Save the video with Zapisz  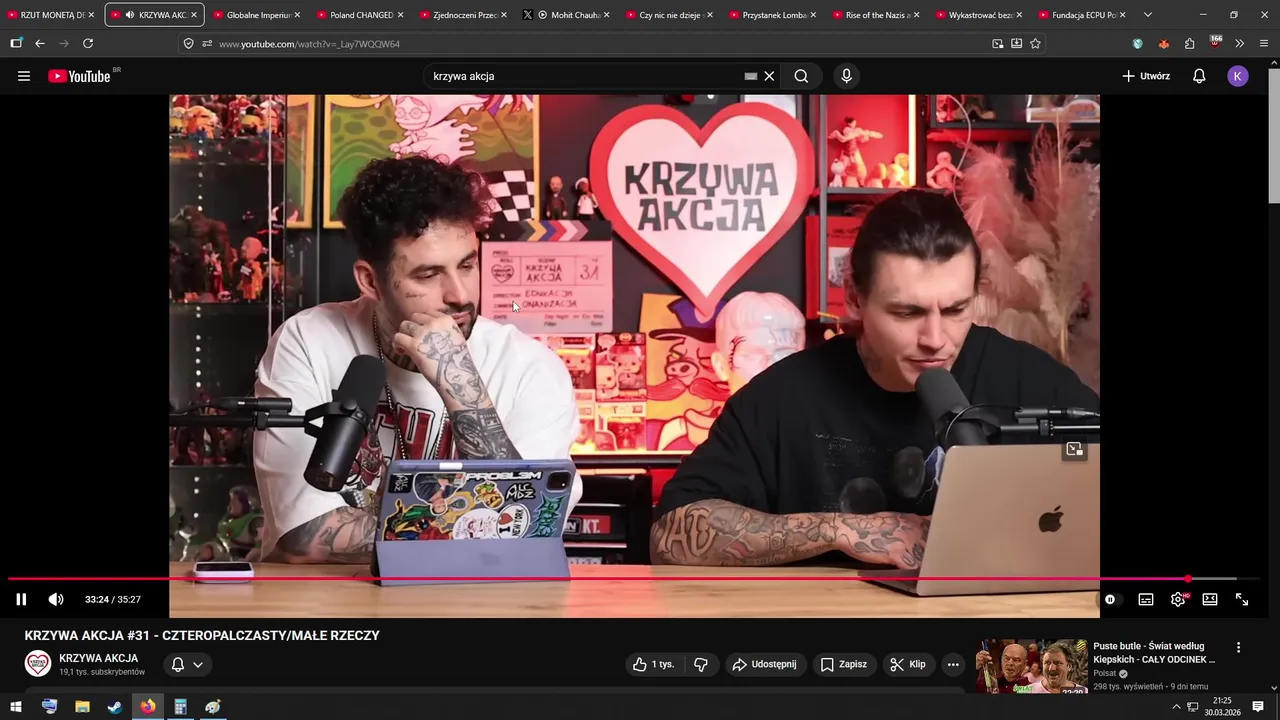844,664
